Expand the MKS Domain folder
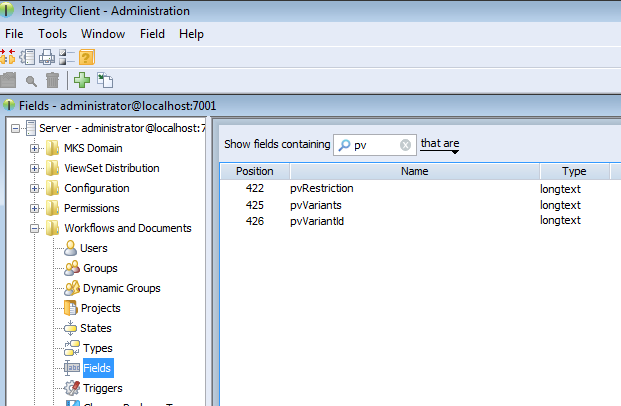Viewport: 621px width, 406px height. coord(35,148)
